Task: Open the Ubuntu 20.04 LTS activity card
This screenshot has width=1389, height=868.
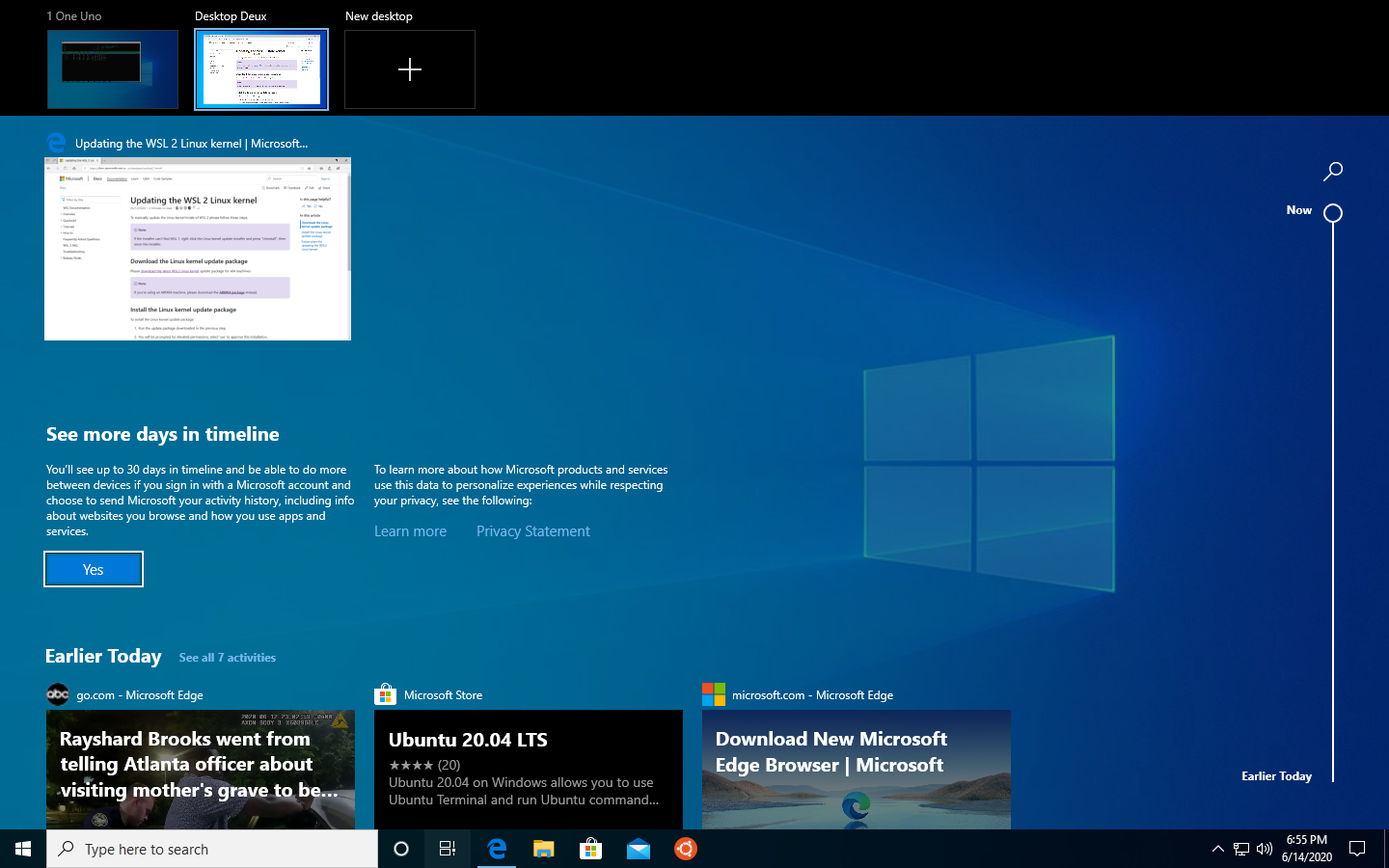Action: [x=528, y=769]
